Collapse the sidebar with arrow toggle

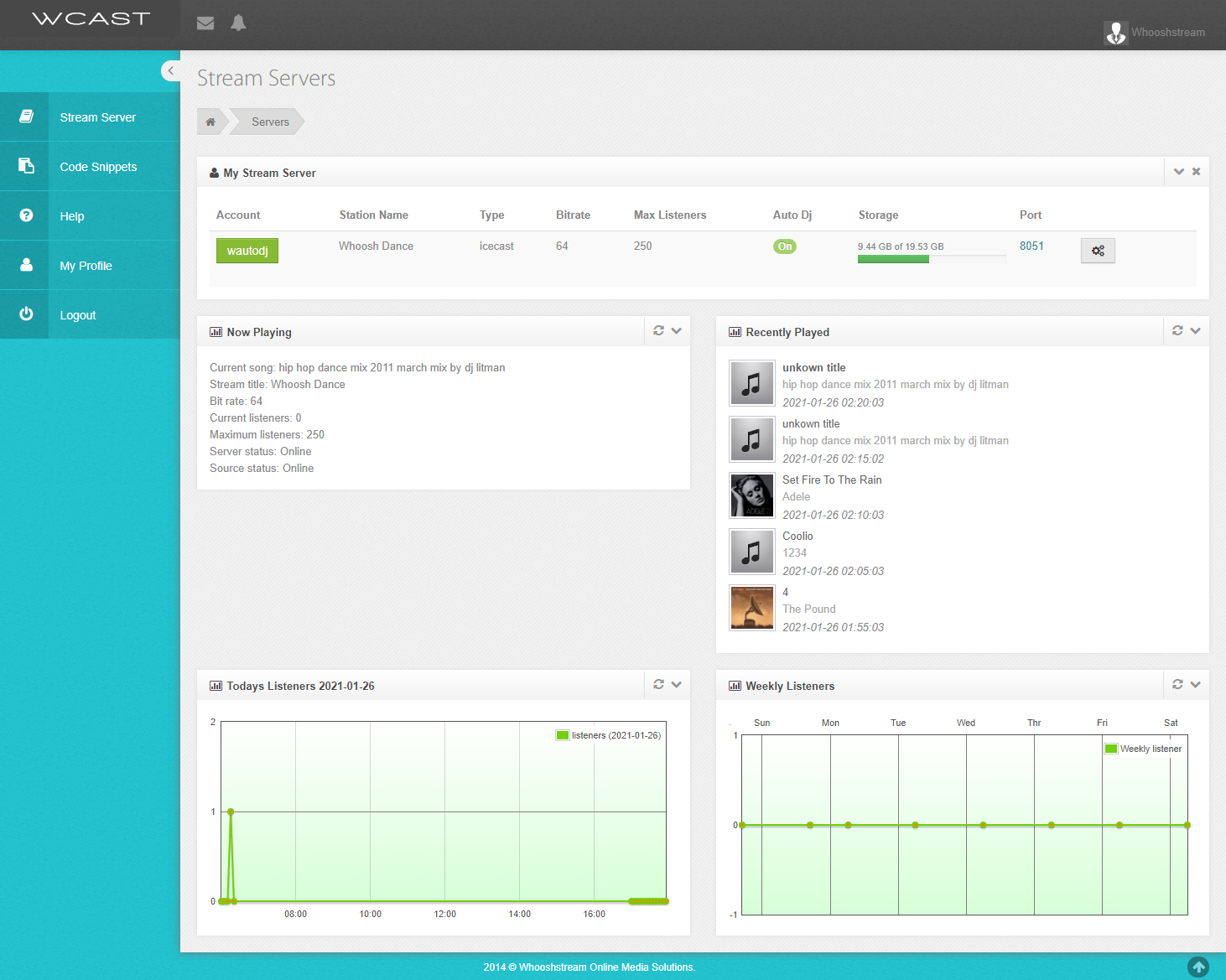(x=170, y=70)
